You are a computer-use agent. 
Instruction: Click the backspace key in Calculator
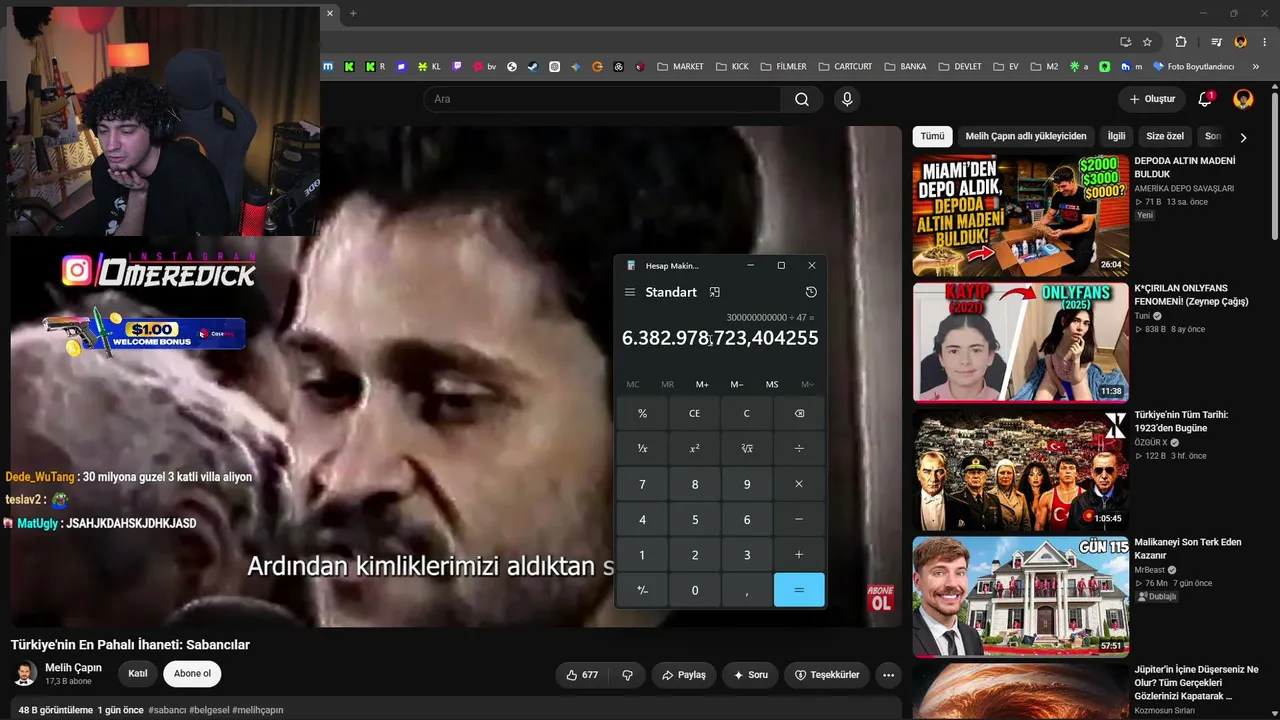(x=799, y=413)
